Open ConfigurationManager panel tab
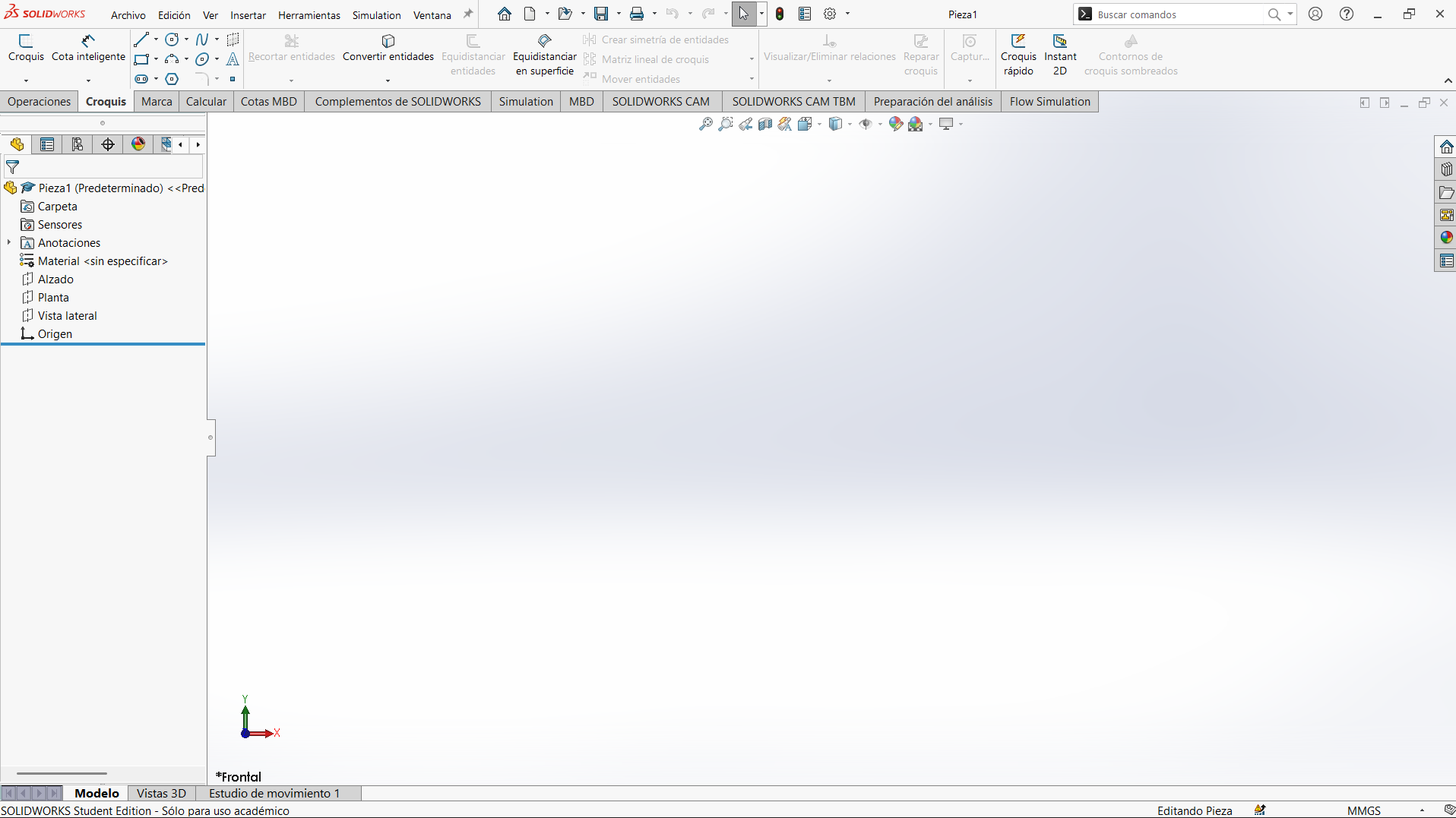This screenshot has height=818, width=1456. pos(78,144)
